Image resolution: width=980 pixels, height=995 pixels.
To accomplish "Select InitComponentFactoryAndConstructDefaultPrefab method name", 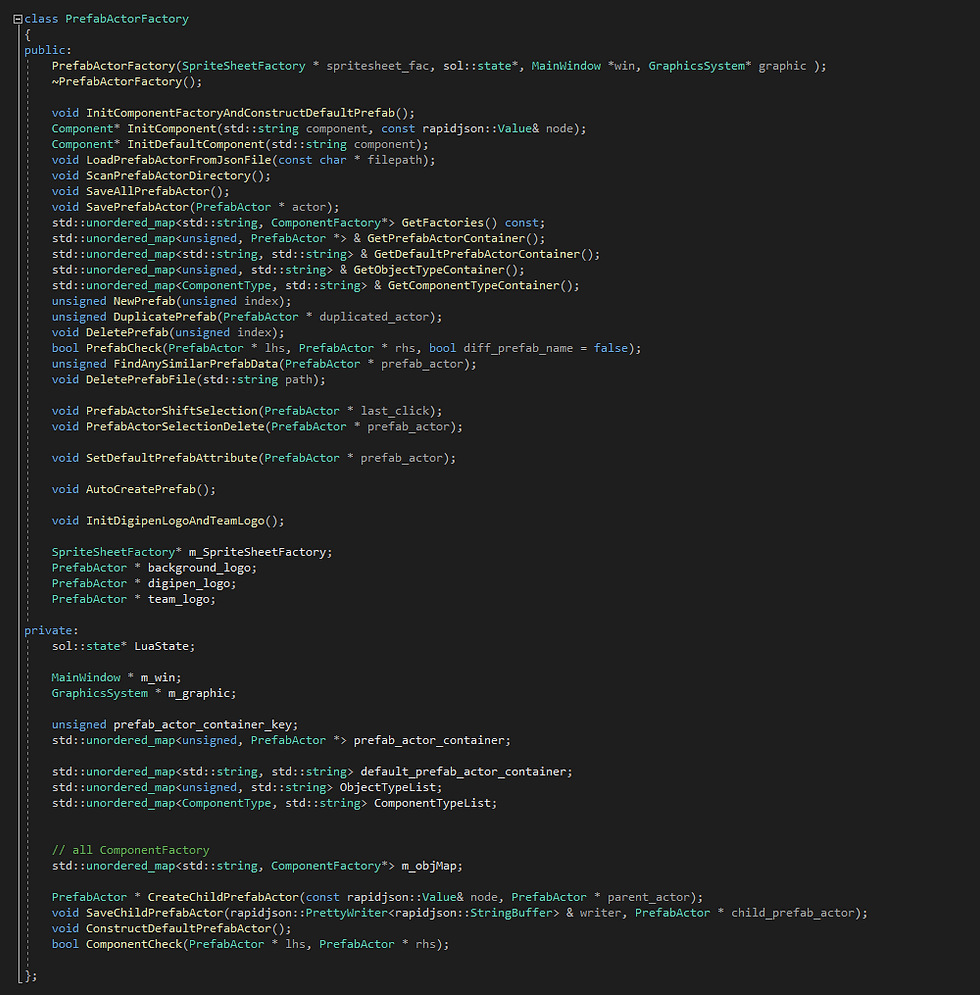I will click(241, 113).
